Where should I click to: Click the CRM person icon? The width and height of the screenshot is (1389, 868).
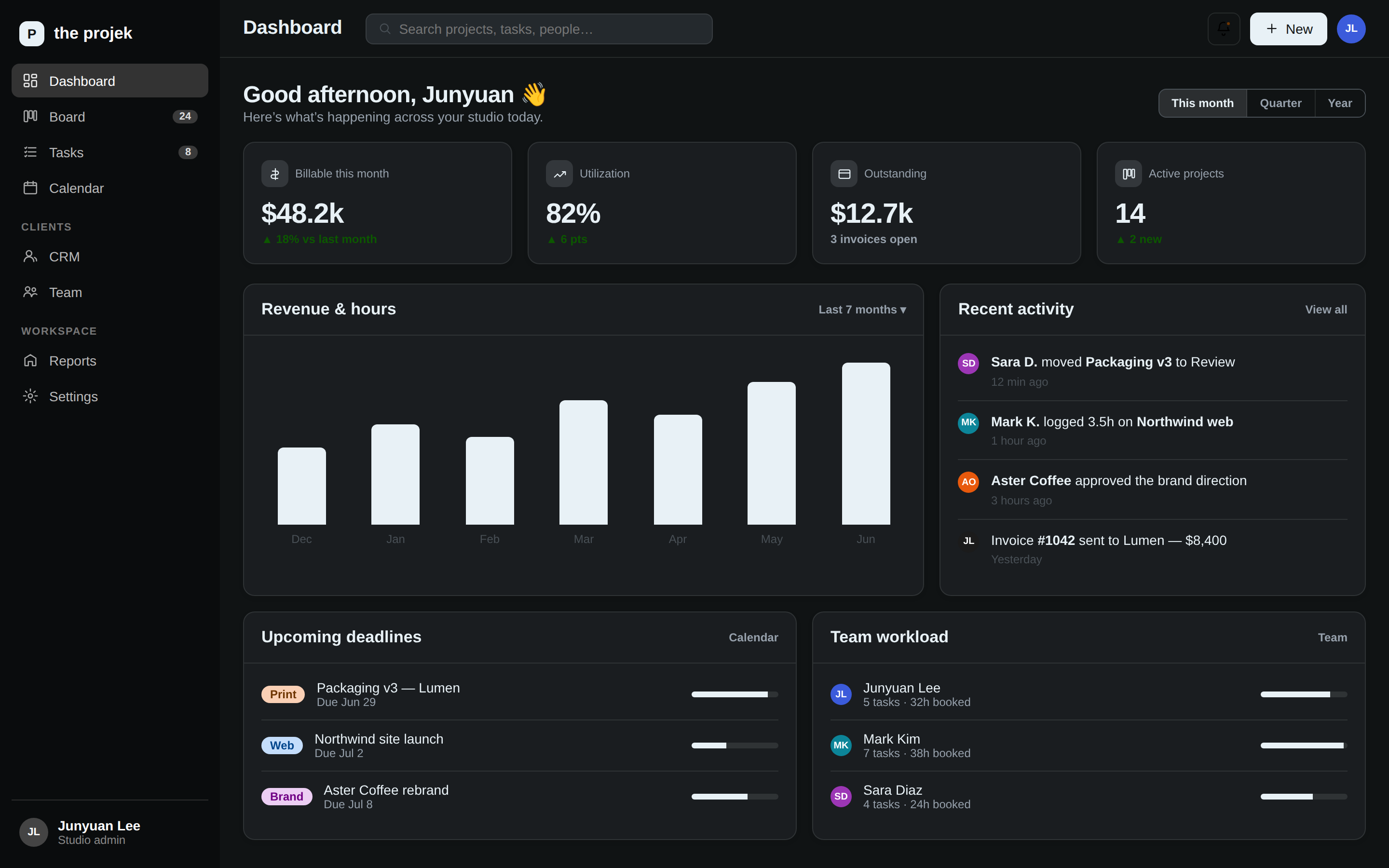(30, 256)
